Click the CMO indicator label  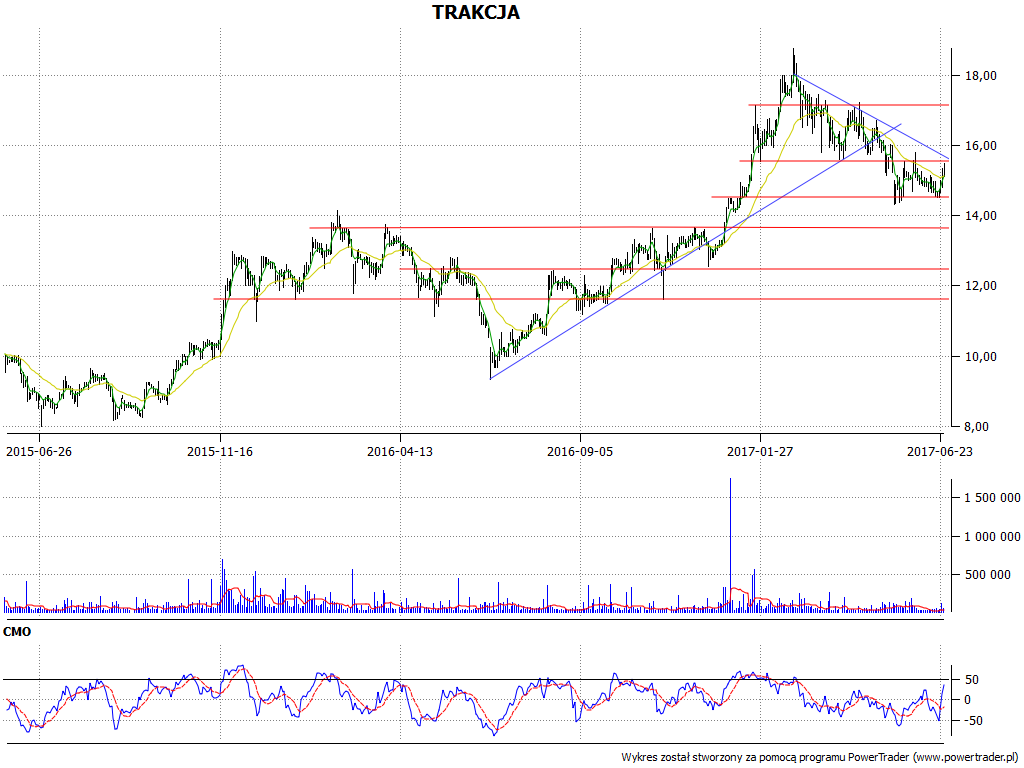pyautogui.click(x=17, y=632)
